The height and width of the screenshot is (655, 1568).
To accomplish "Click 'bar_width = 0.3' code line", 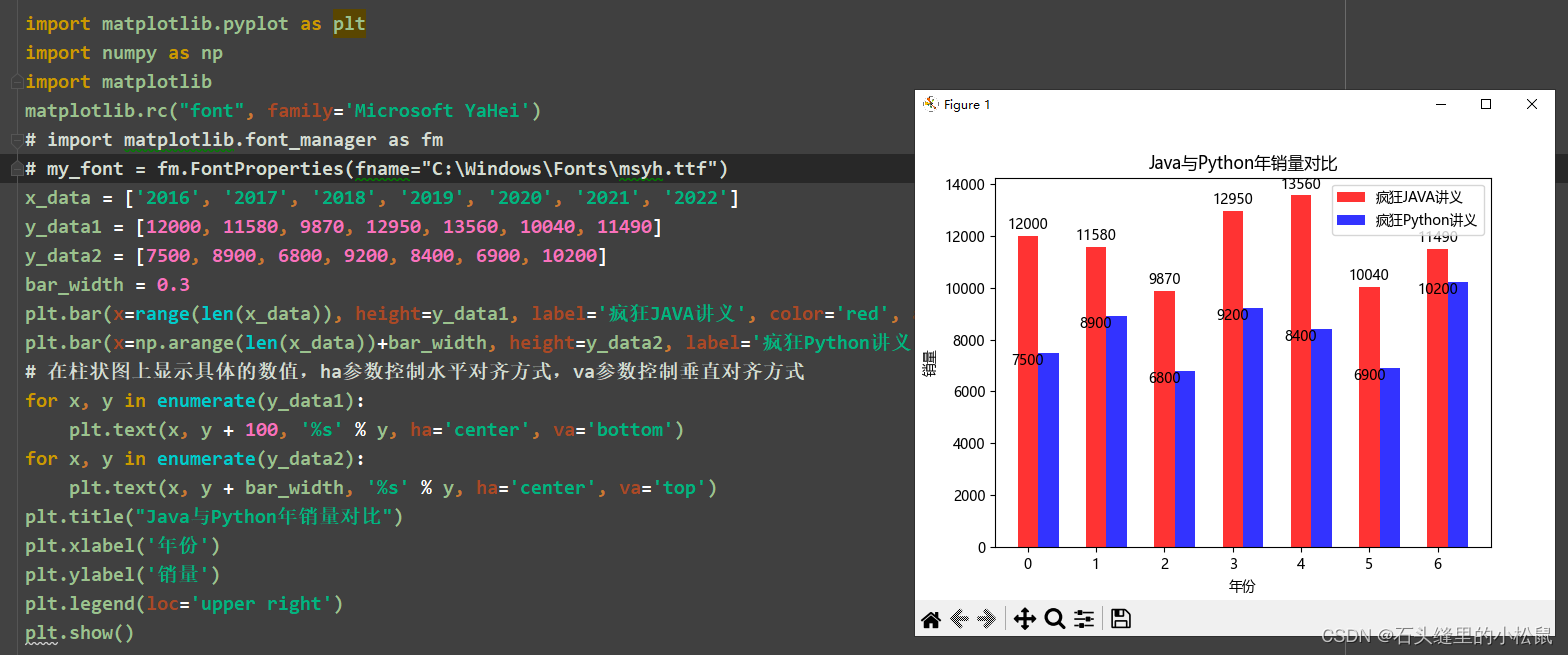I will (x=107, y=284).
